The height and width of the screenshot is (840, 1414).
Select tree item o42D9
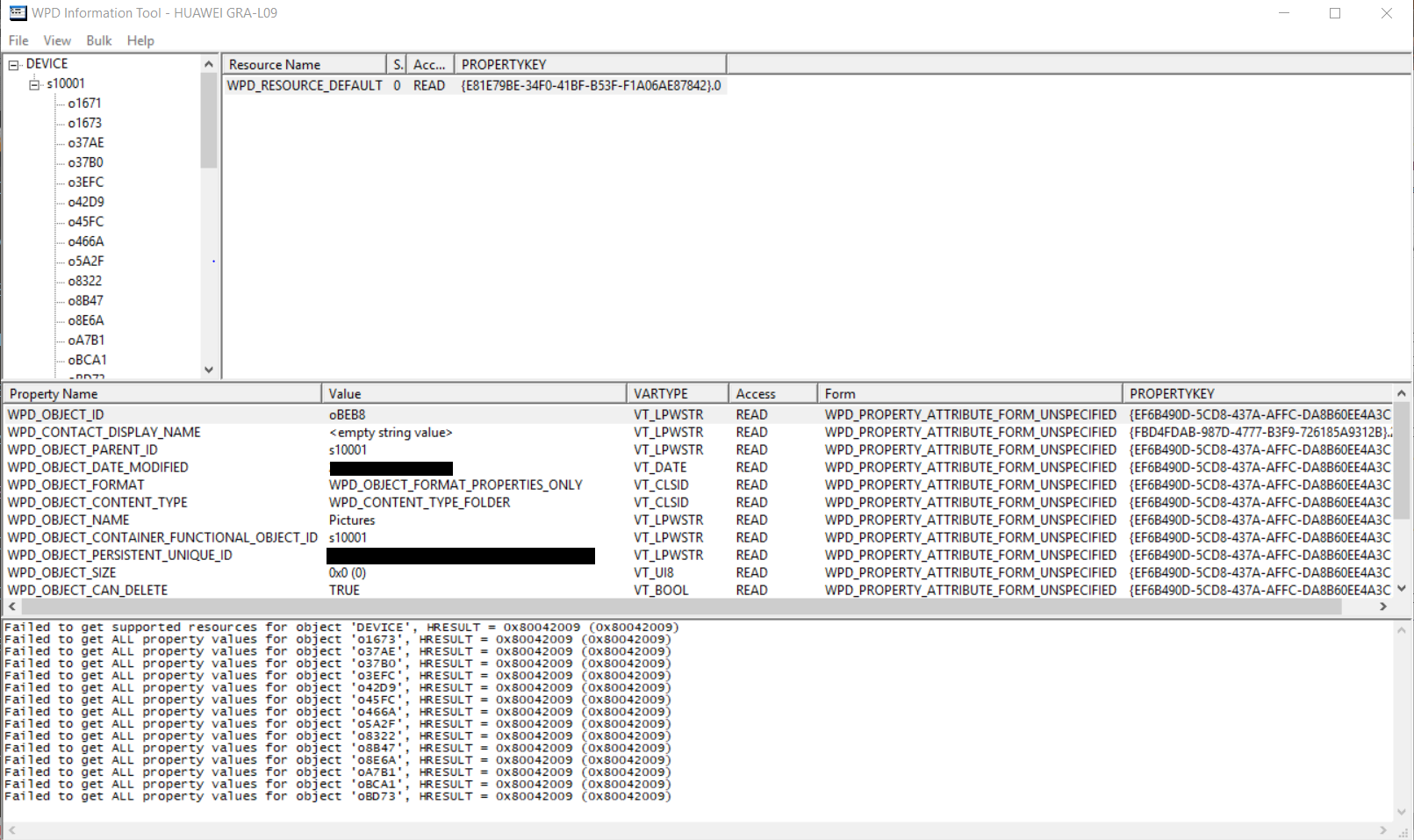(x=86, y=202)
